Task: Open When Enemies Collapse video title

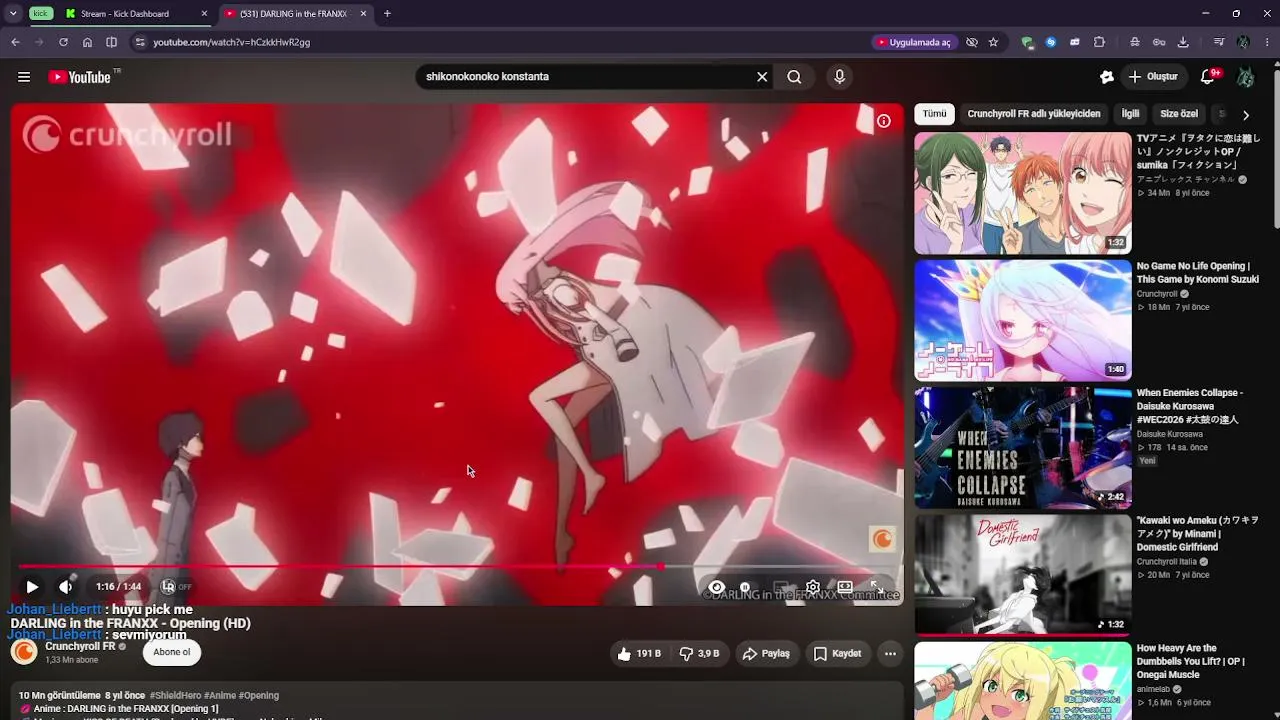Action: [x=1190, y=405]
